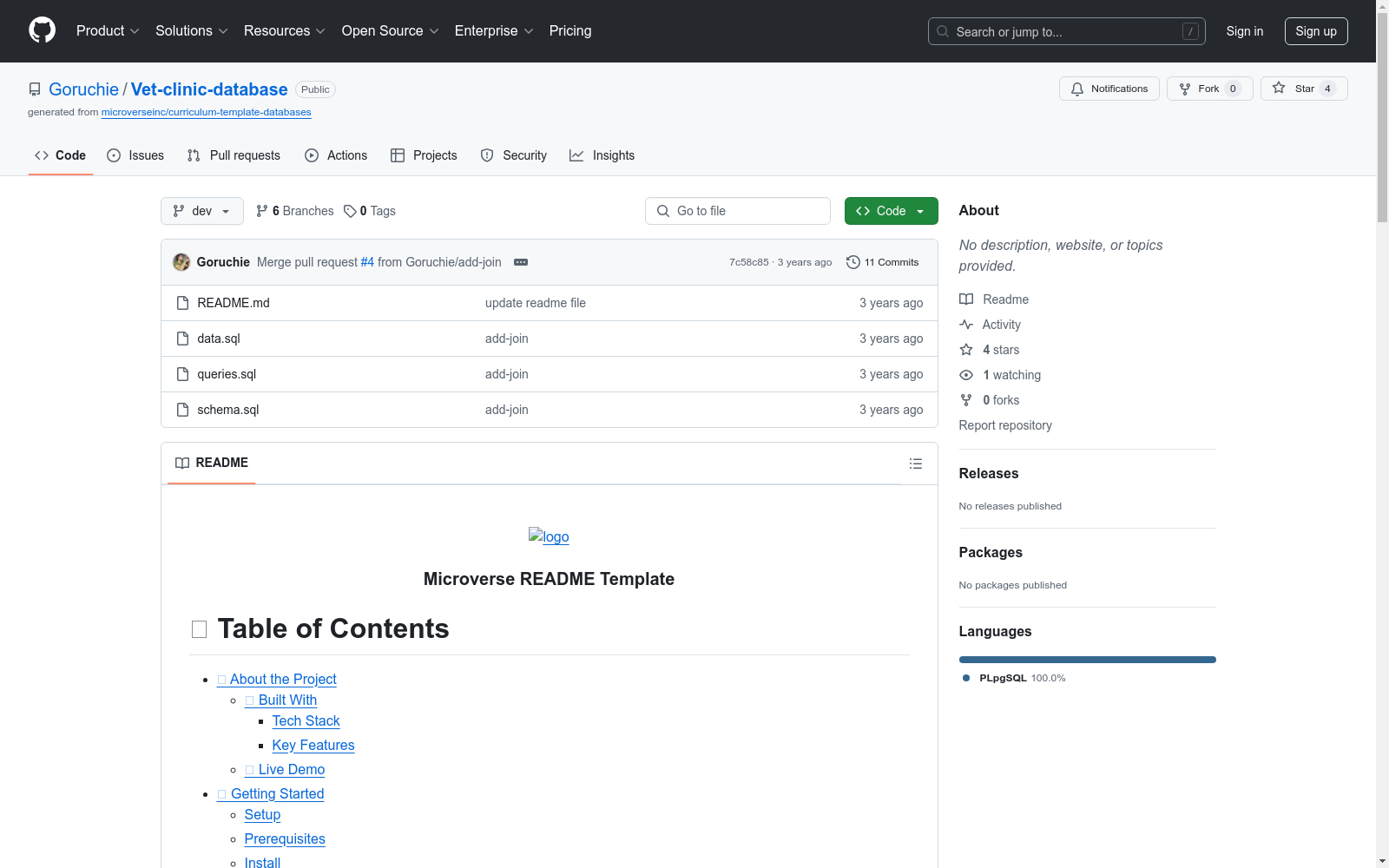Click the repository book icon beside Goruchie

click(35, 89)
